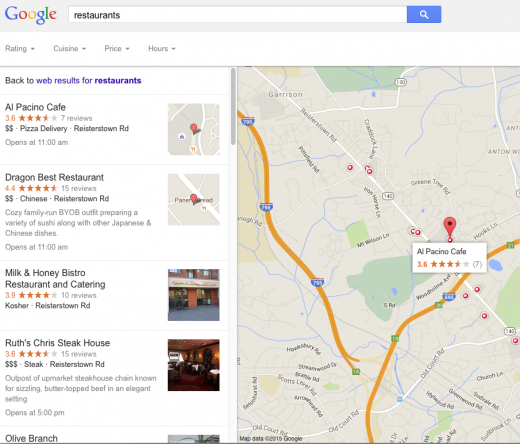This screenshot has width=520, height=444.
Task: Click the Route 140 shield on Reisterstown Rd
Action: pyautogui.click(x=388, y=196)
